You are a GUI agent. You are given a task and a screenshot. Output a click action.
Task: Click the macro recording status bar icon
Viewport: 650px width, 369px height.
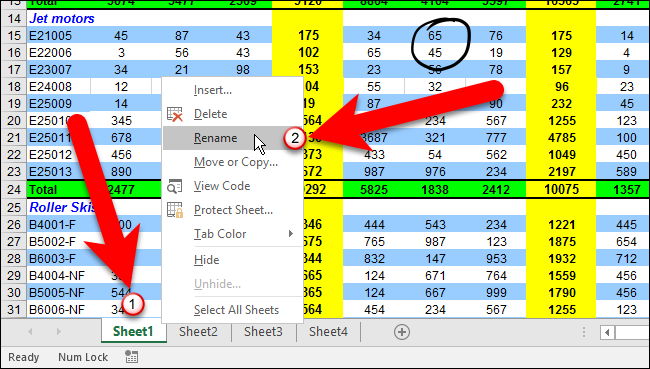point(131,357)
